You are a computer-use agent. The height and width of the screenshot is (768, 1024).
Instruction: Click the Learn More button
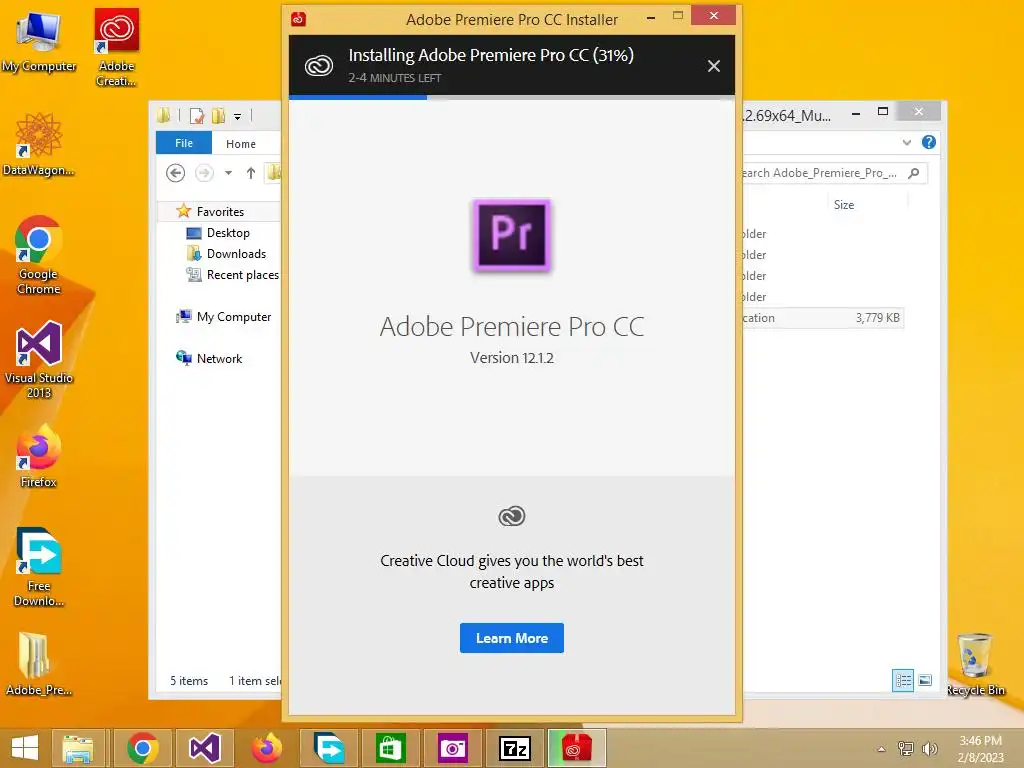pos(511,638)
